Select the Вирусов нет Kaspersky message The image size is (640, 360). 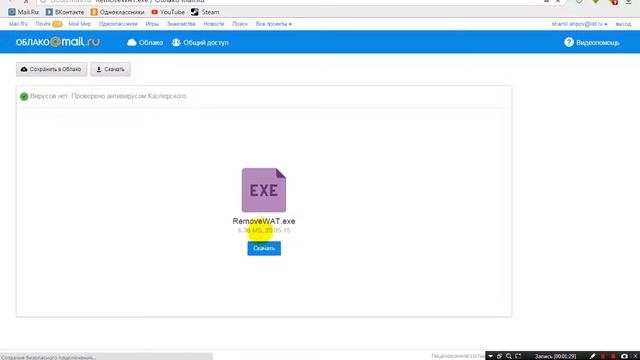coord(108,96)
